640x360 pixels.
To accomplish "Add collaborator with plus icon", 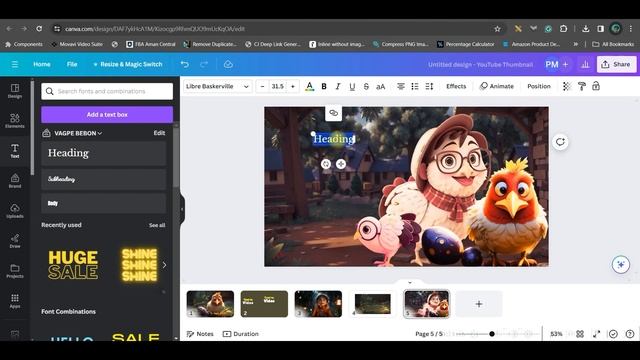I will (x=565, y=64).
